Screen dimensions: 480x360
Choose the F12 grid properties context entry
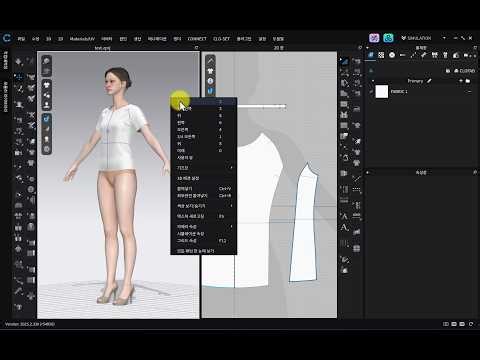pos(204,241)
